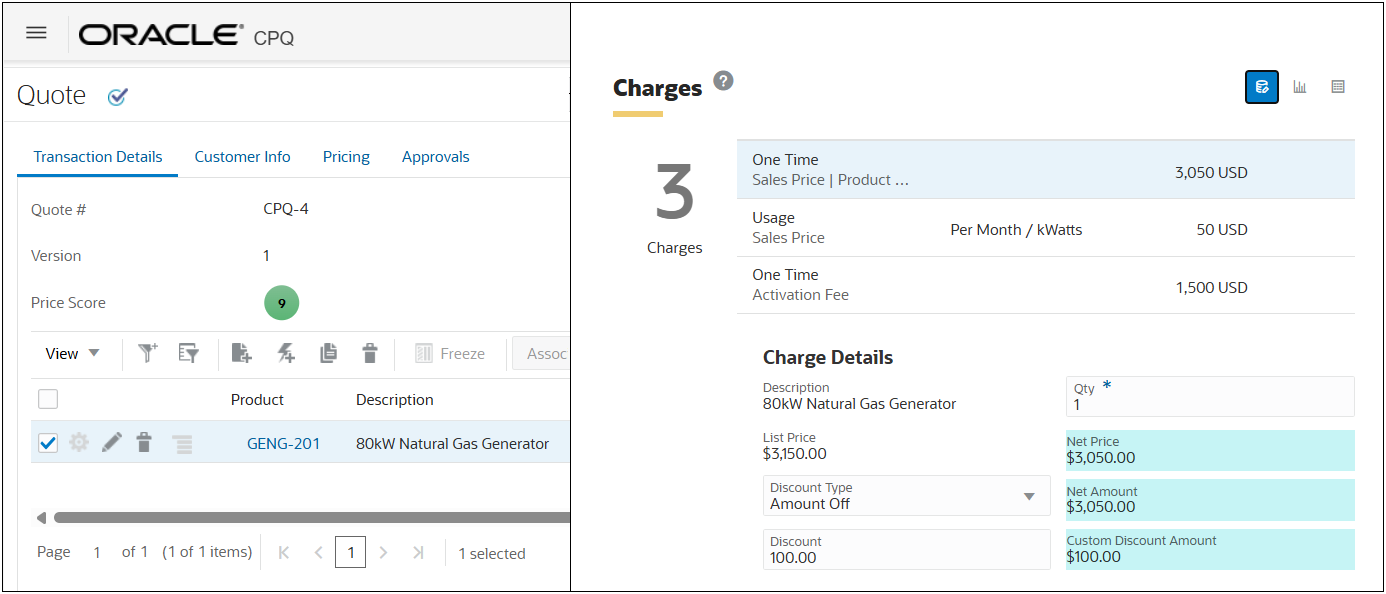Expand the View dropdown menu
Screen dimensions: 1386x594
73,353
